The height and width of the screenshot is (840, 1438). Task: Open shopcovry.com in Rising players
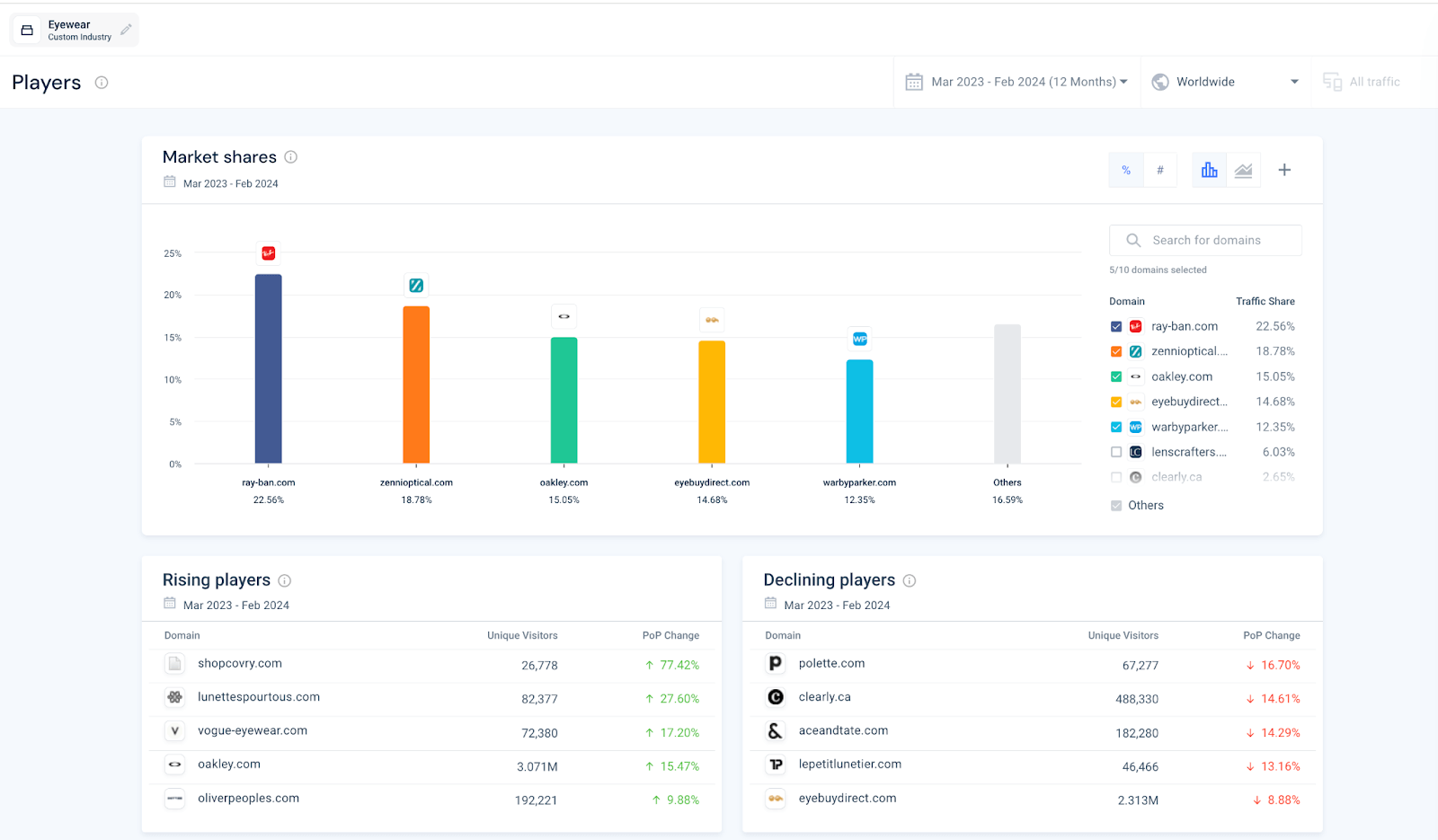click(240, 664)
